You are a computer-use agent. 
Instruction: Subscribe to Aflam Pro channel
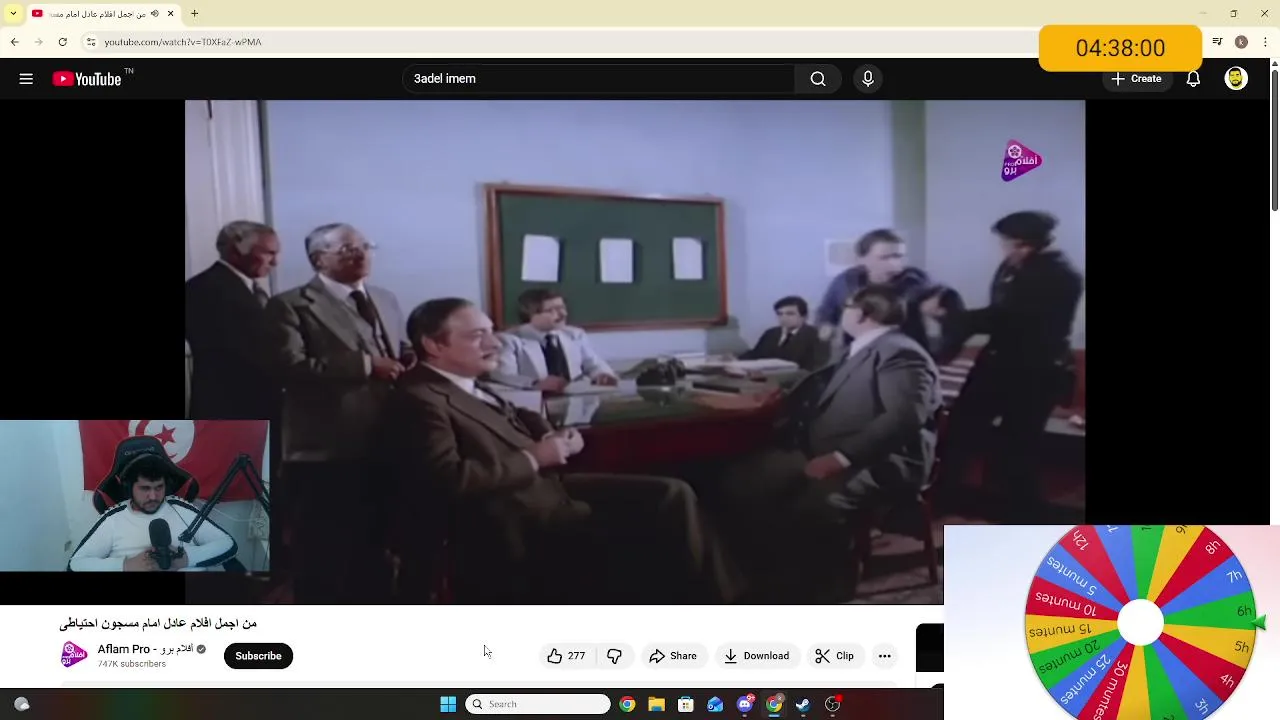[258, 656]
